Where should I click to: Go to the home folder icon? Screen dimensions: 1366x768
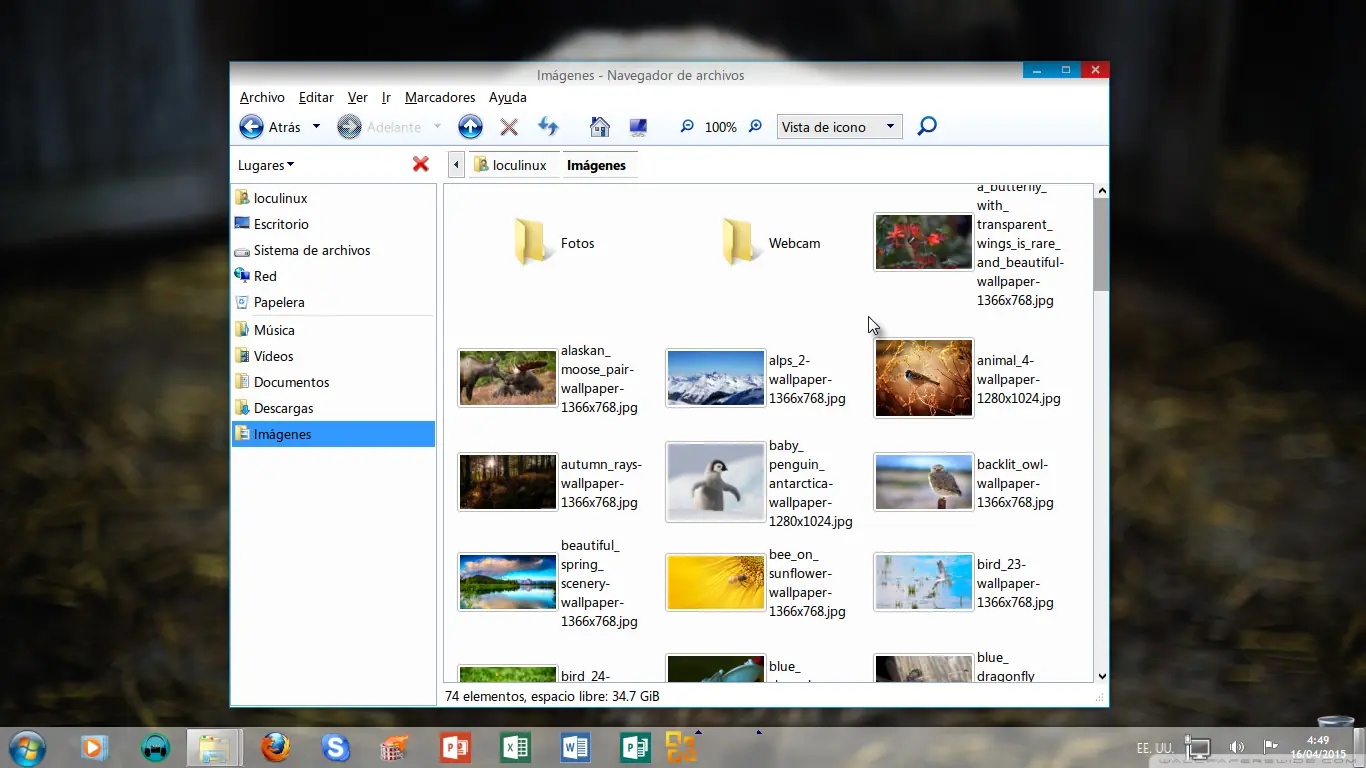(x=600, y=127)
